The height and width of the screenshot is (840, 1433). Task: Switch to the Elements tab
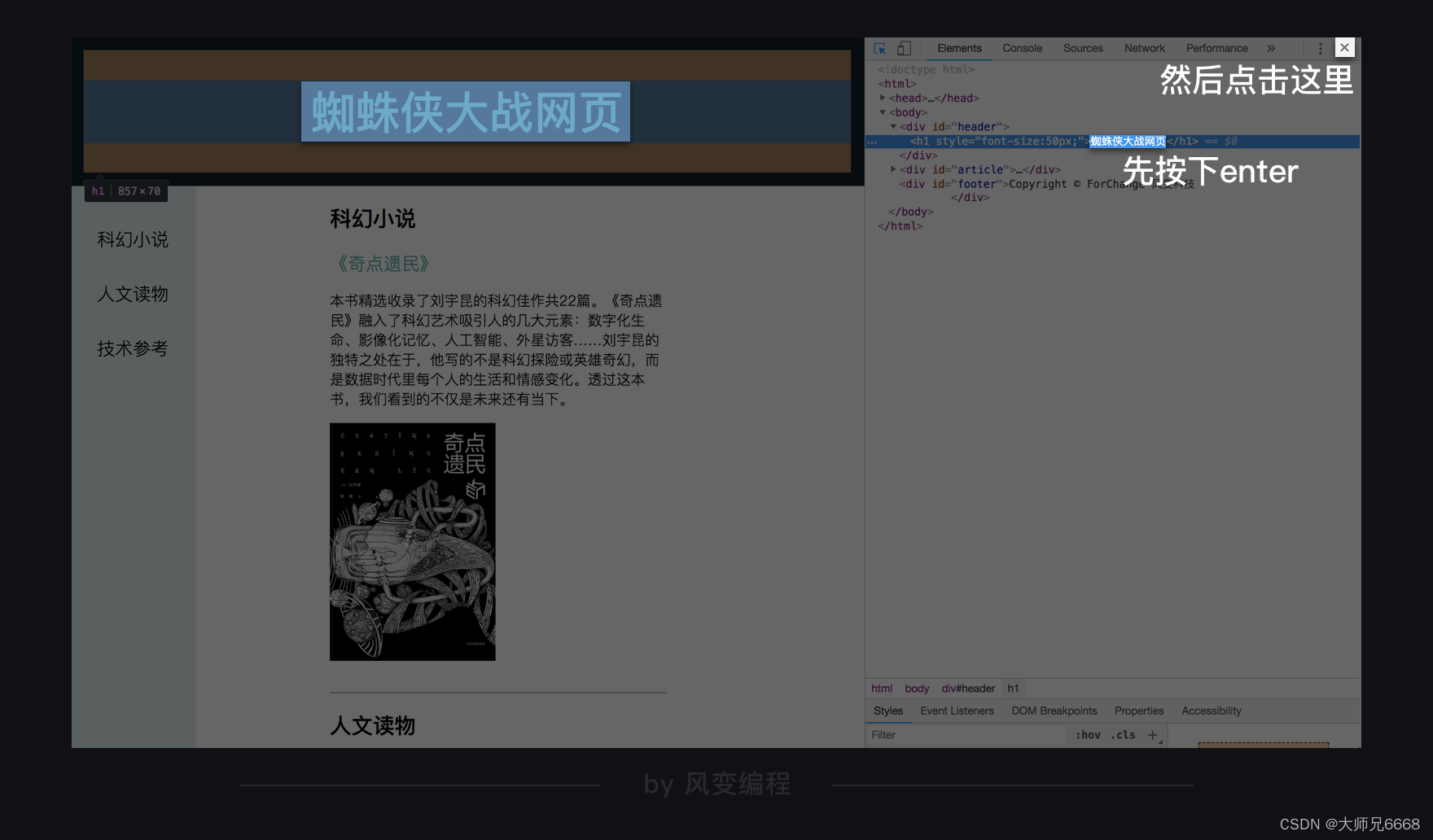[x=959, y=49]
